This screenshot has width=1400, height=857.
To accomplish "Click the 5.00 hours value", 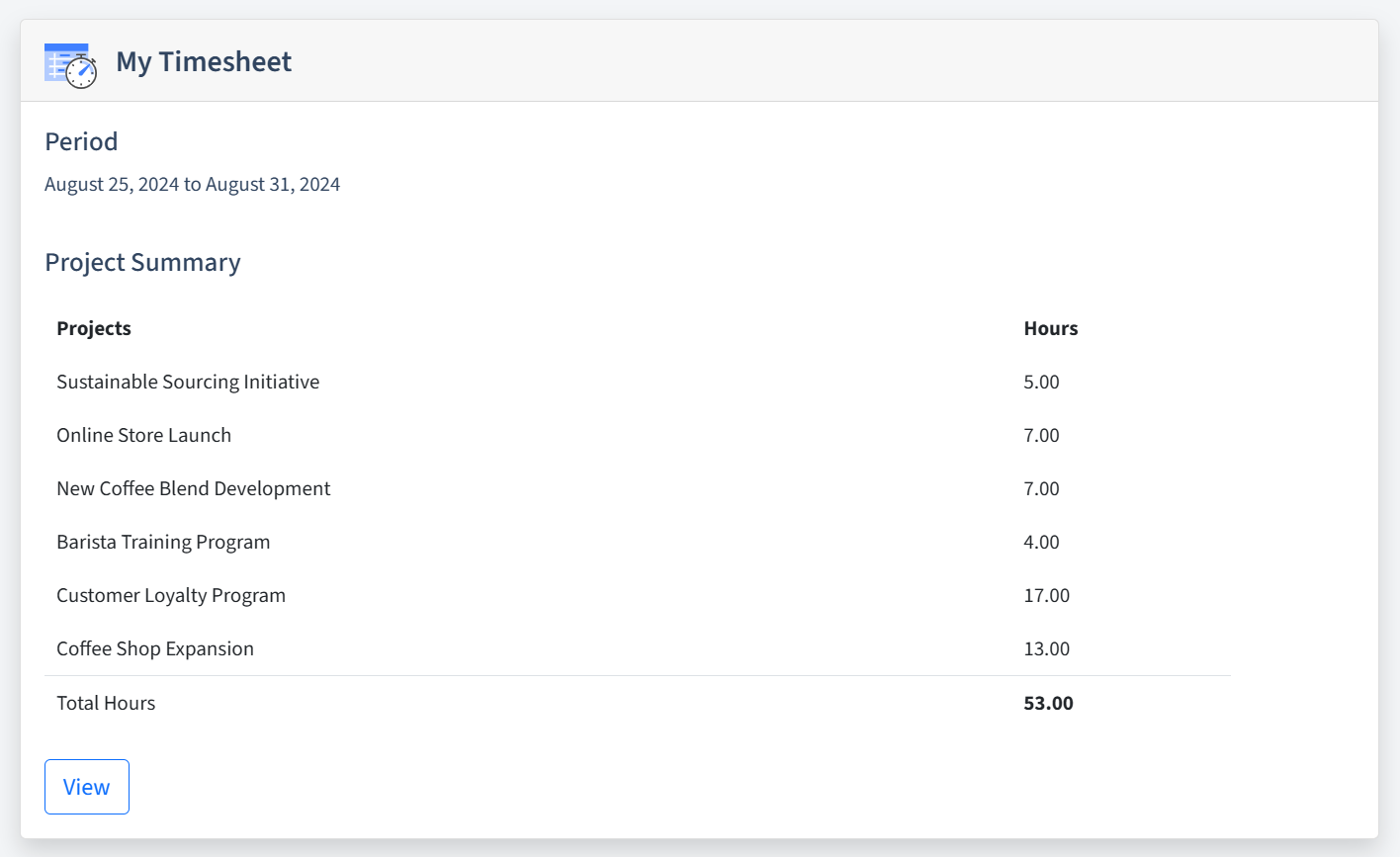I will click(x=1041, y=382).
